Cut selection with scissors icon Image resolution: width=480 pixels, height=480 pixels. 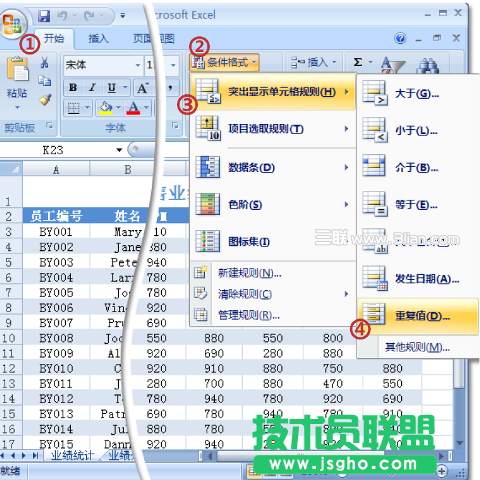click(x=44, y=62)
